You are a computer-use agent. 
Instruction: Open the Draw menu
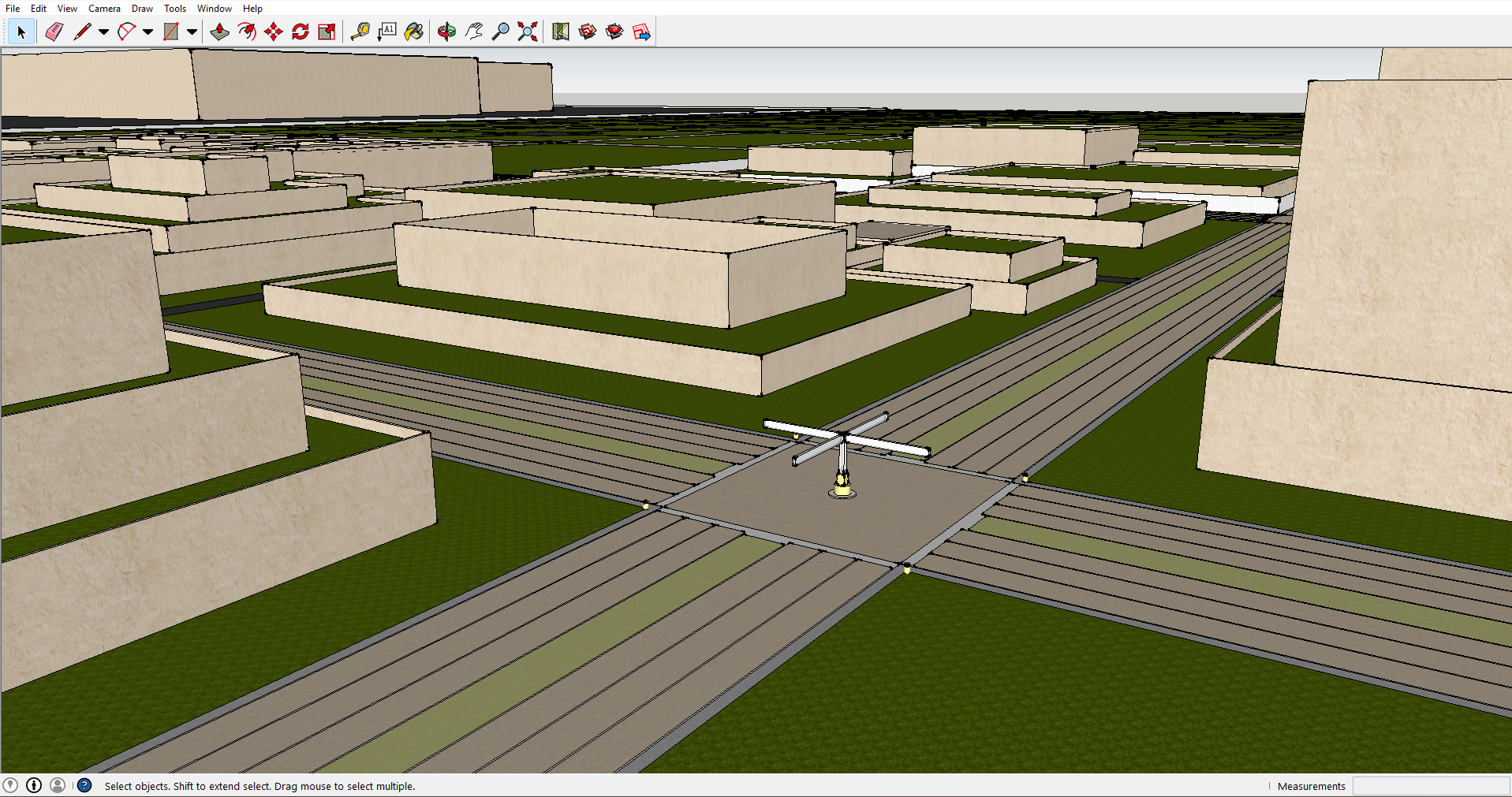click(x=142, y=8)
